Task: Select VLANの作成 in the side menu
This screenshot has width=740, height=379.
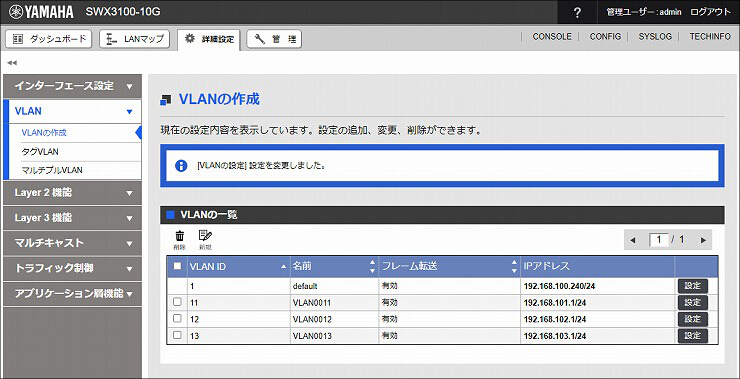Action: (44, 133)
